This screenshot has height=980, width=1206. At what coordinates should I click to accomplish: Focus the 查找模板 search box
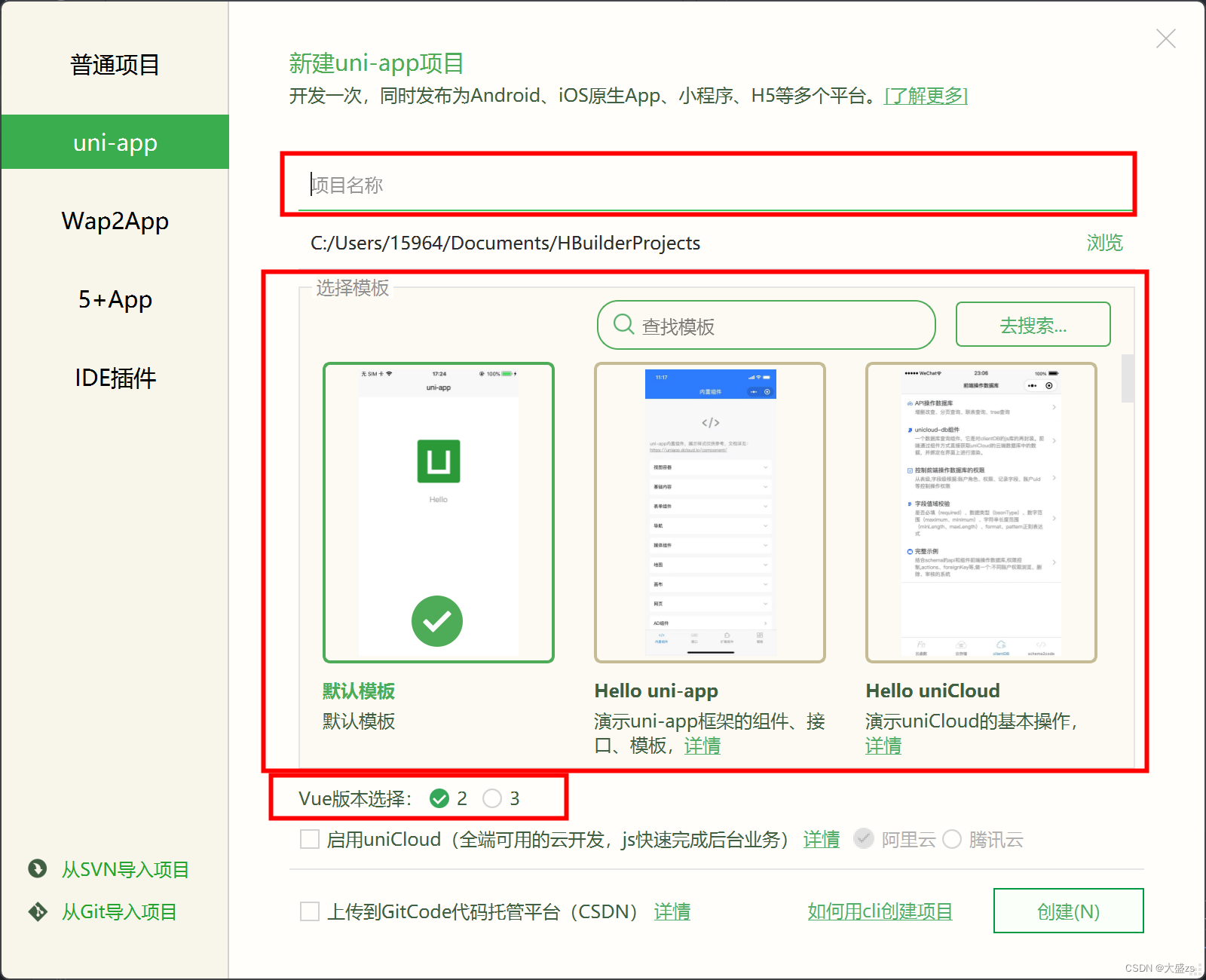point(766,325)
